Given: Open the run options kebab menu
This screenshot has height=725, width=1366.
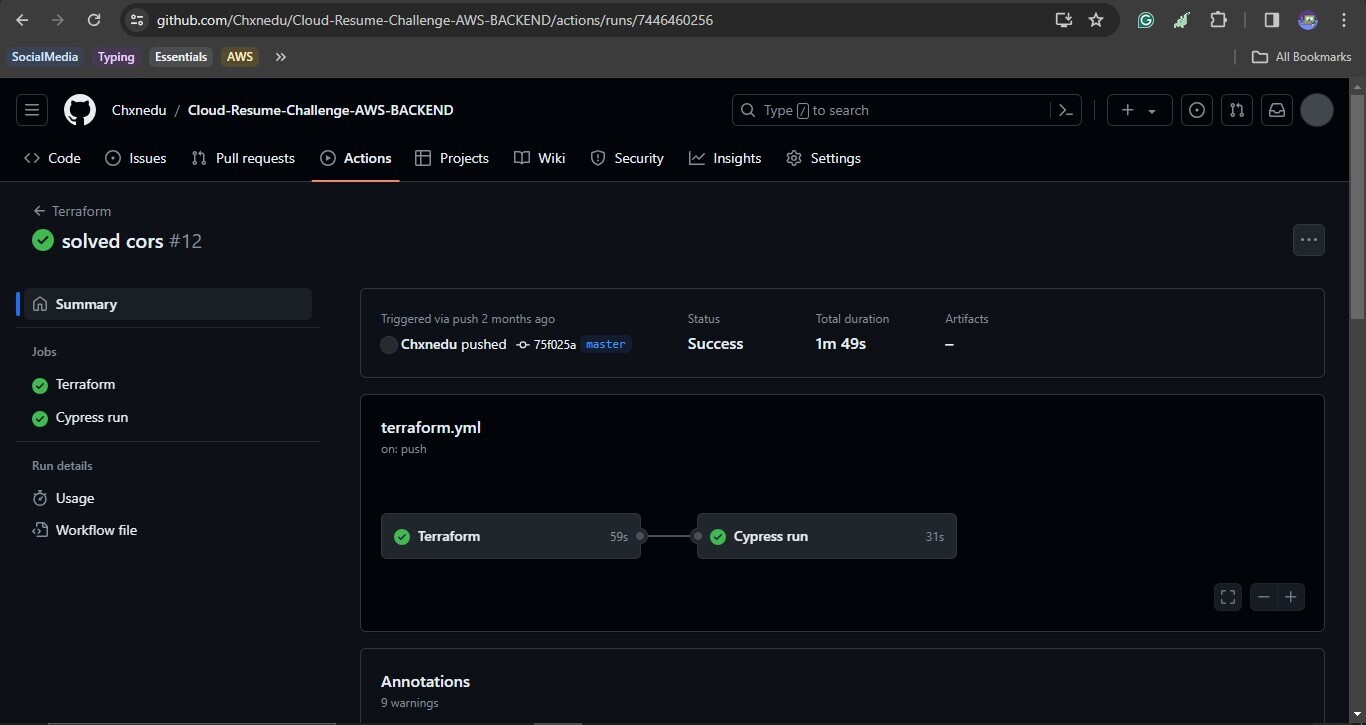Looking at the screenshot, I should [1308, 240].
